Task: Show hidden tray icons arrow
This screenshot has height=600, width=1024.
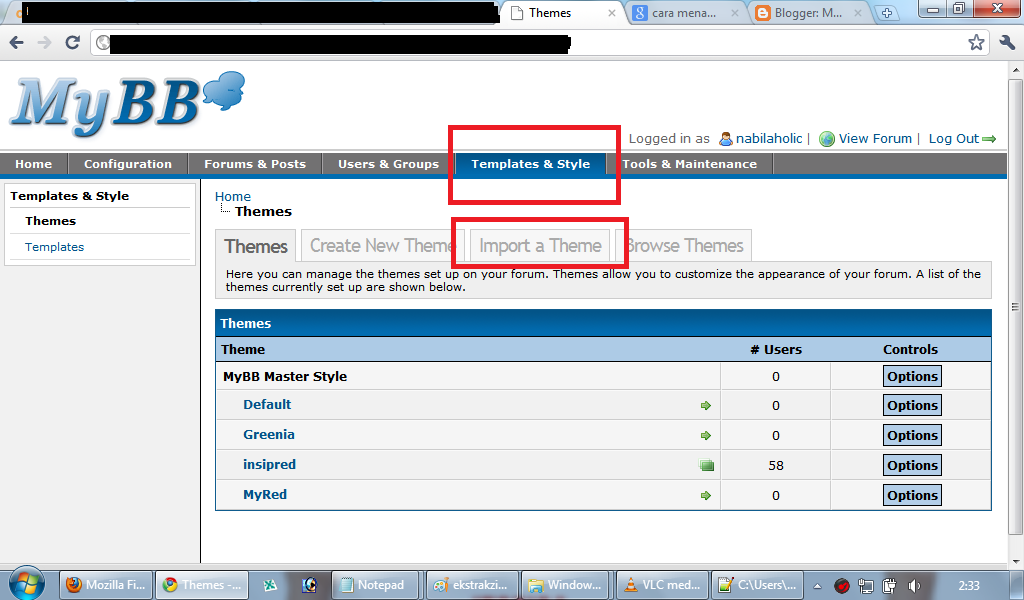Action: [x=817, y=586]
